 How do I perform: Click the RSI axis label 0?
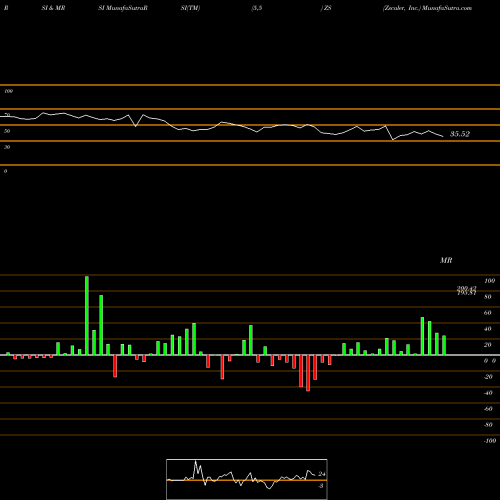point(5,171)
